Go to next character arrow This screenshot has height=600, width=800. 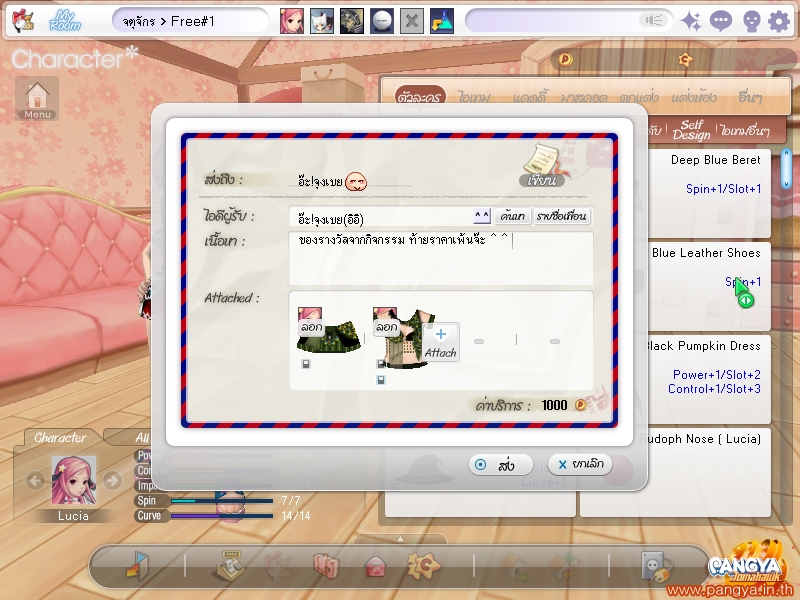click(x=112, y=480)
